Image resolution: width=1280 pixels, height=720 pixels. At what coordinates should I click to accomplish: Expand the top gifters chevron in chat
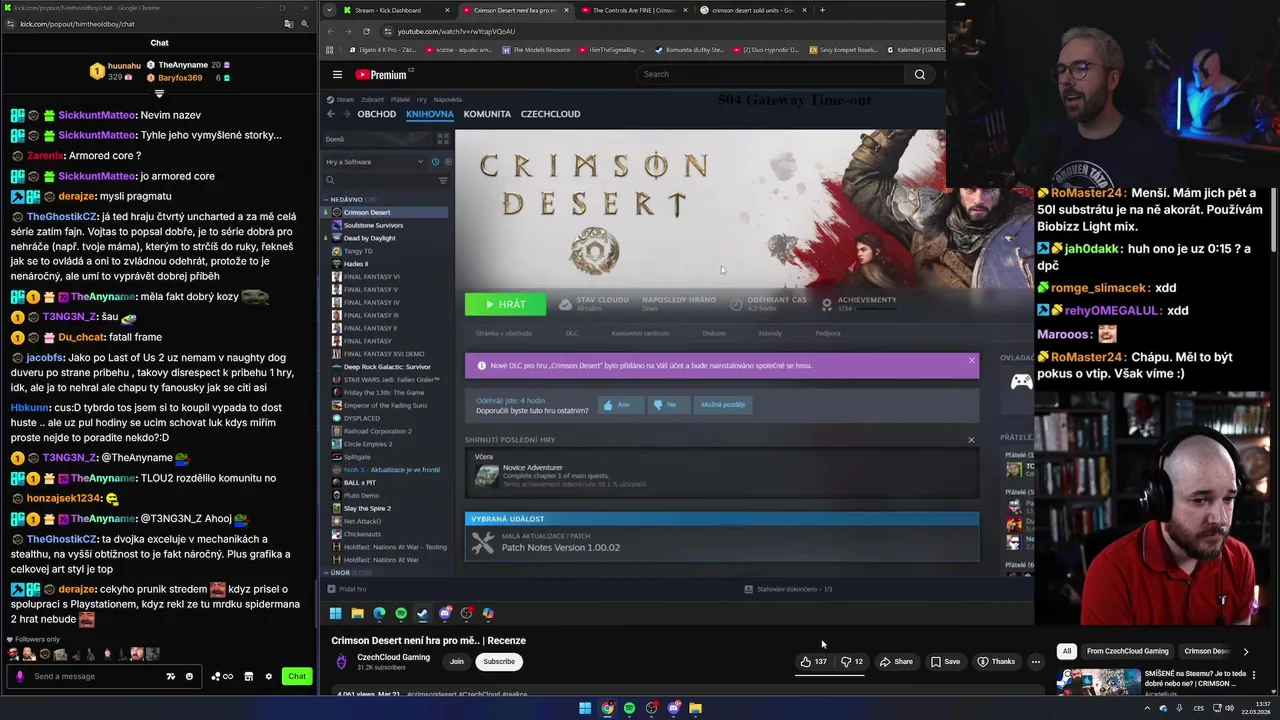coord(159,94)
